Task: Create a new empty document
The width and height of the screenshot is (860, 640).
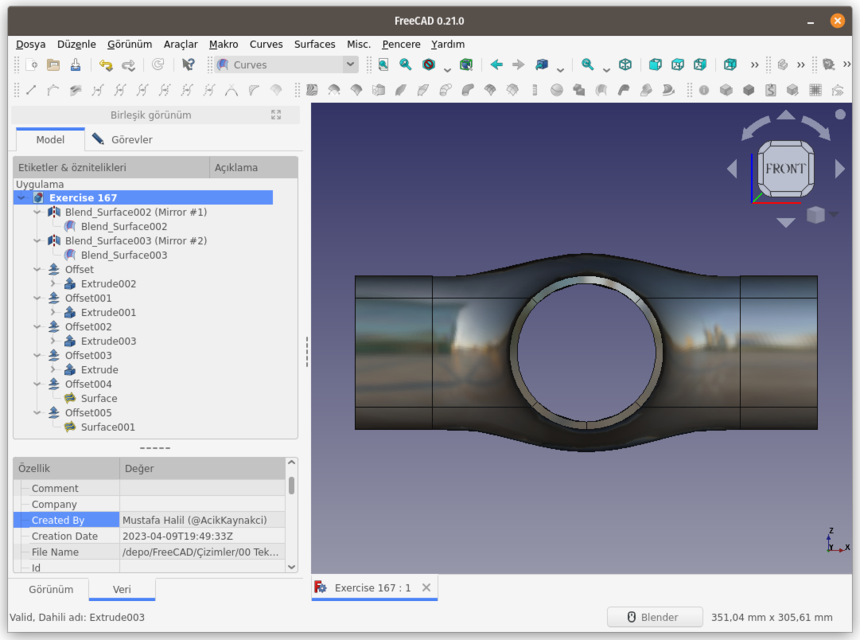Action: pos(31,64)
